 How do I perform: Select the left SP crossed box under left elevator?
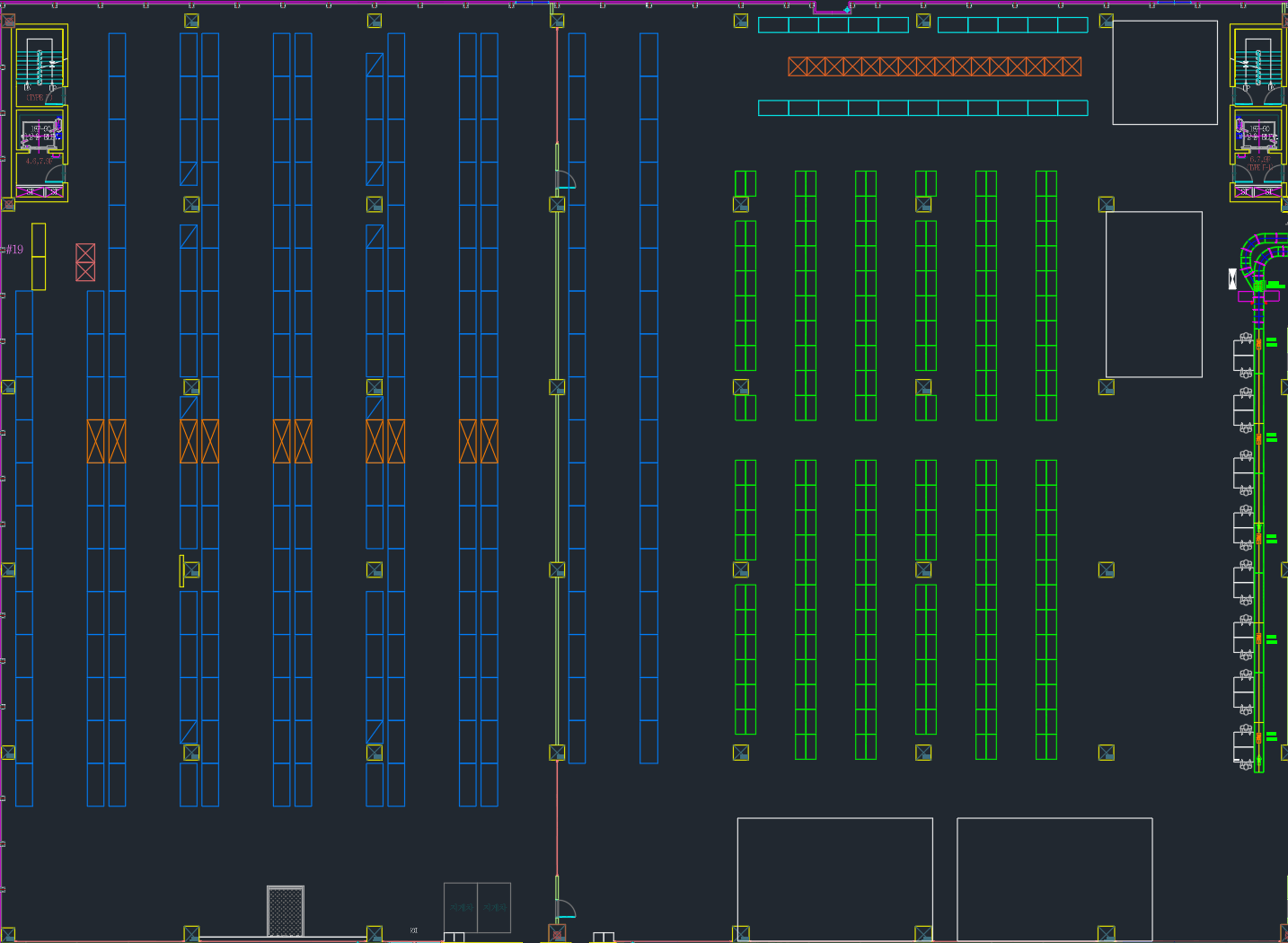coord(30,192)
